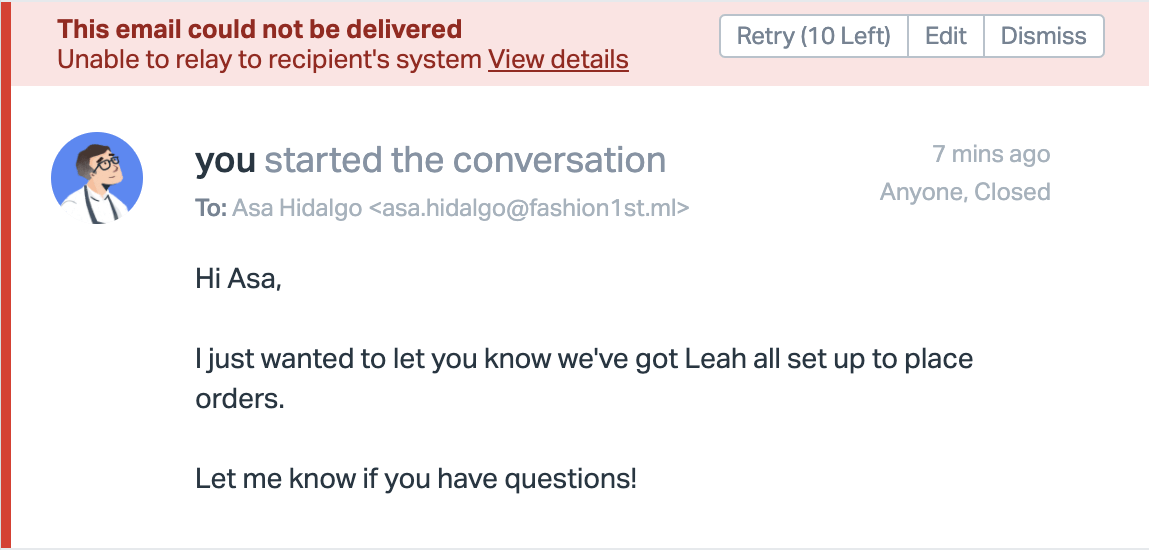The width and height of the screenshot is (1149, 550).
Task: Click the "Anyone, Closed" status text
Action: (965, 192)
